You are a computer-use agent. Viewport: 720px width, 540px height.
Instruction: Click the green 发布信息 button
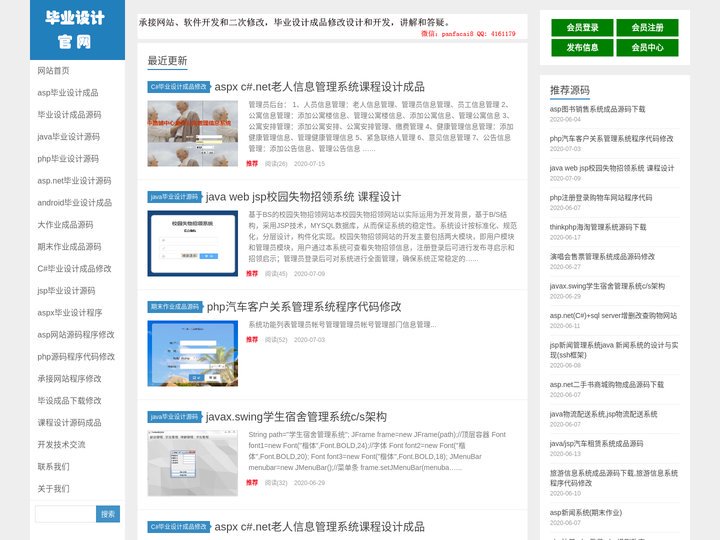(x=582, y=47)
